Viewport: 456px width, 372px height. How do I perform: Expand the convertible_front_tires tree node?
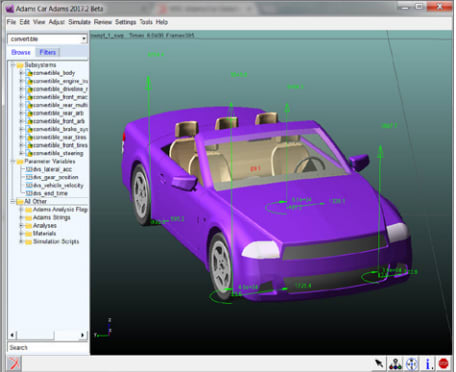[x=21, y=145]
